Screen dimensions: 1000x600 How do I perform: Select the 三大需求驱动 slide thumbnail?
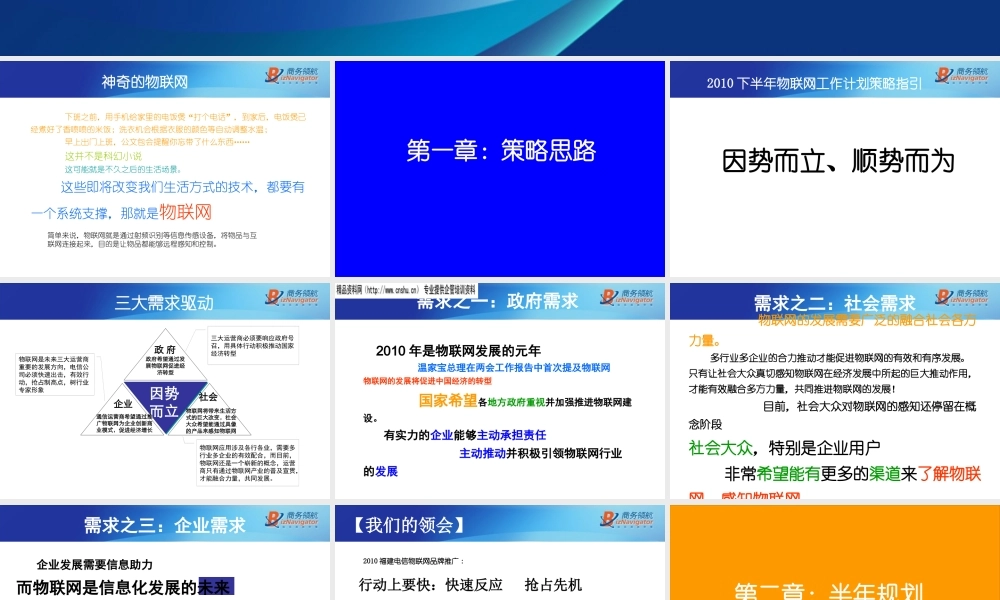pos(165,391)
